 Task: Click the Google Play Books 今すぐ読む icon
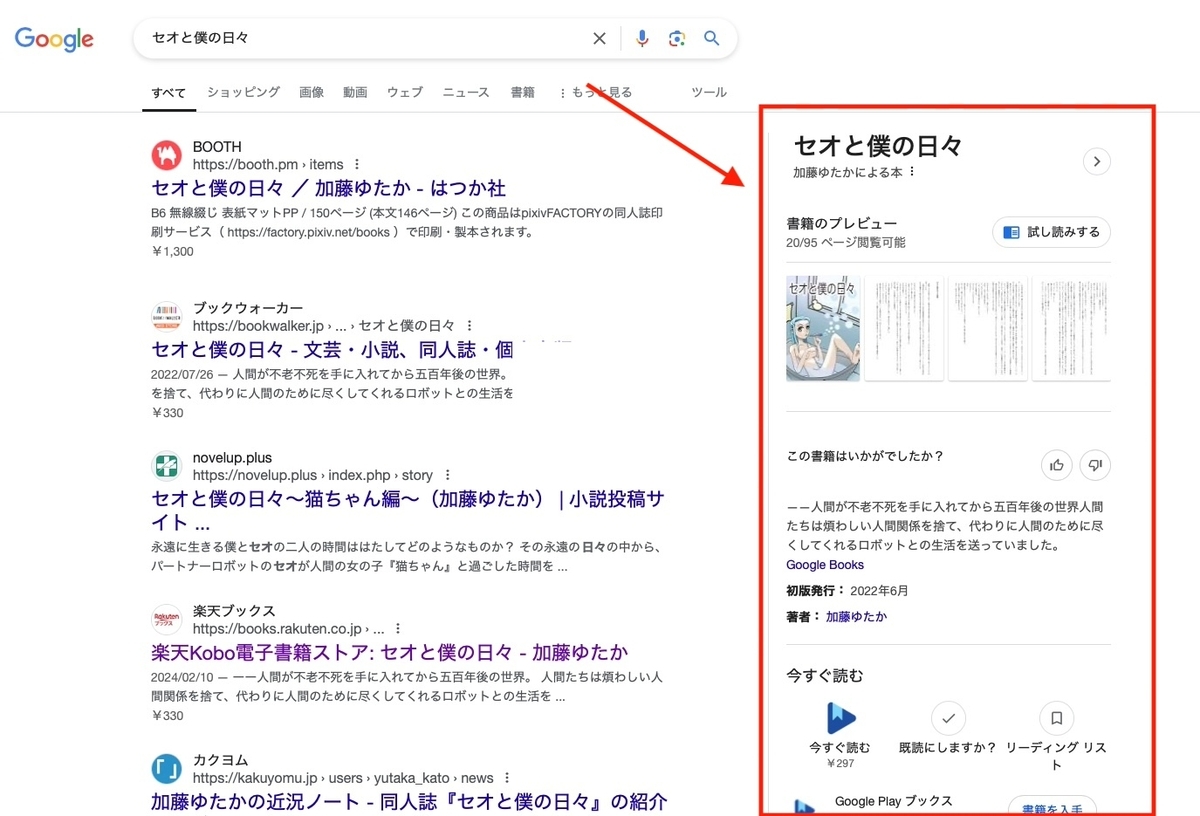coord(840,718)
